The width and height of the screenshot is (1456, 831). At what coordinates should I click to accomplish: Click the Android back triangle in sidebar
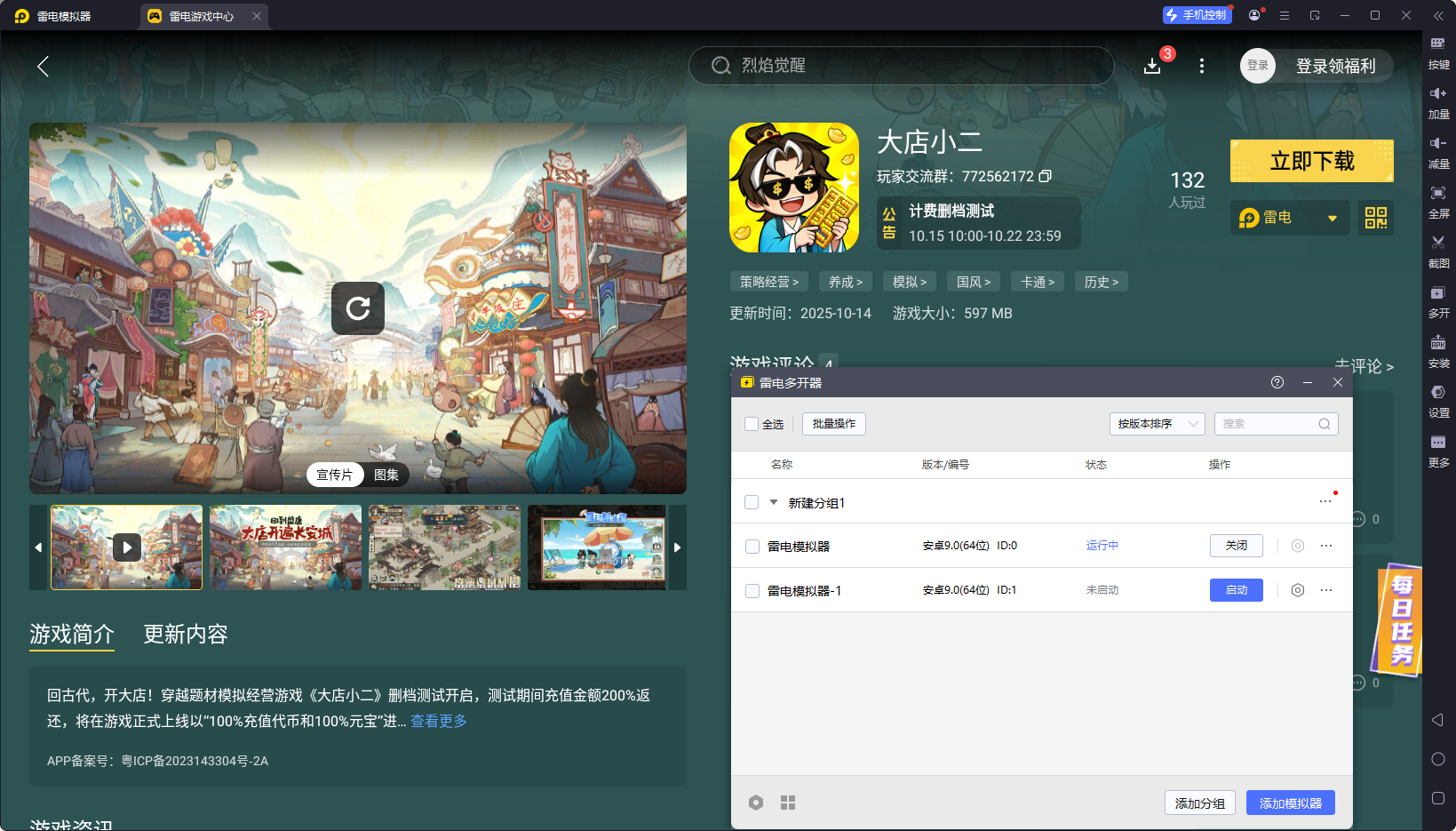1437,720
